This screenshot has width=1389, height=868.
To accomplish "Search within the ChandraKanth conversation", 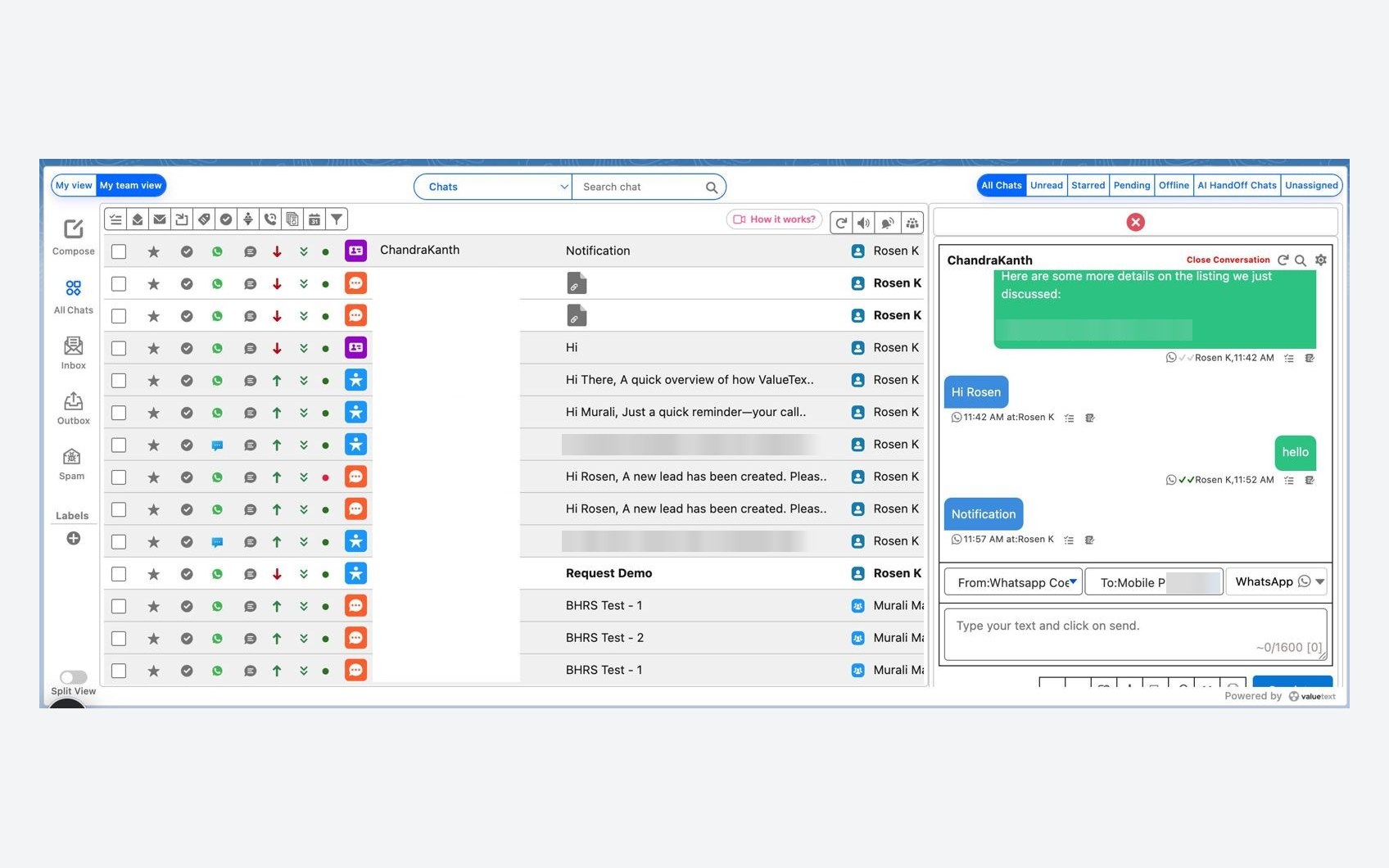I will [1301, 260].
